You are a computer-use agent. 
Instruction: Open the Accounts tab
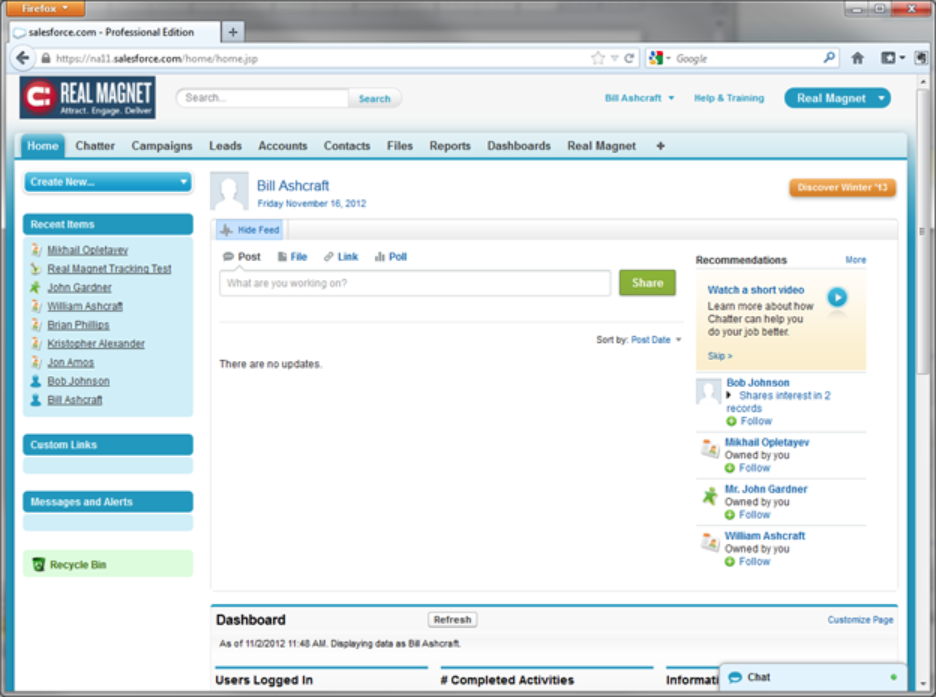pyautogui.click(x=282, y=146)
